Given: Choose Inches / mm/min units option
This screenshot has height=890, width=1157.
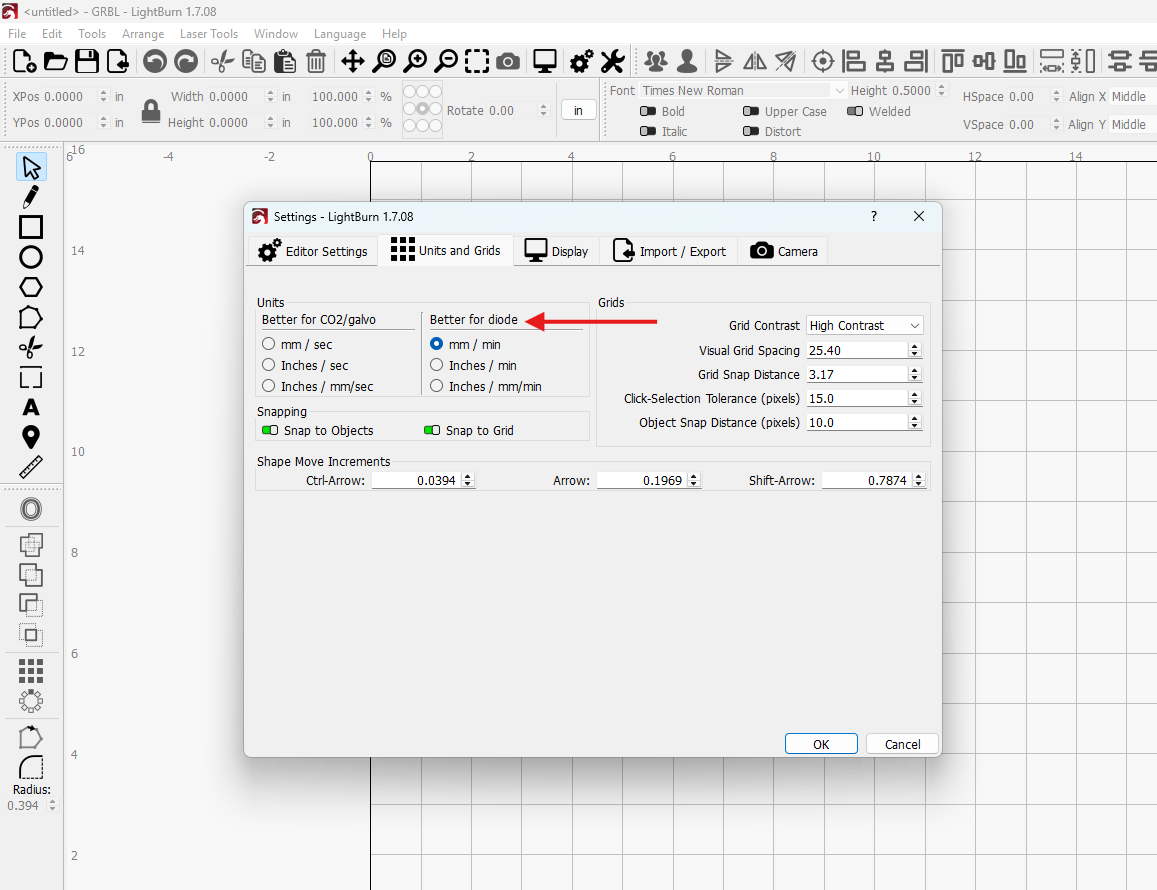Looking at the screenshot, I should tap(437, 386).
